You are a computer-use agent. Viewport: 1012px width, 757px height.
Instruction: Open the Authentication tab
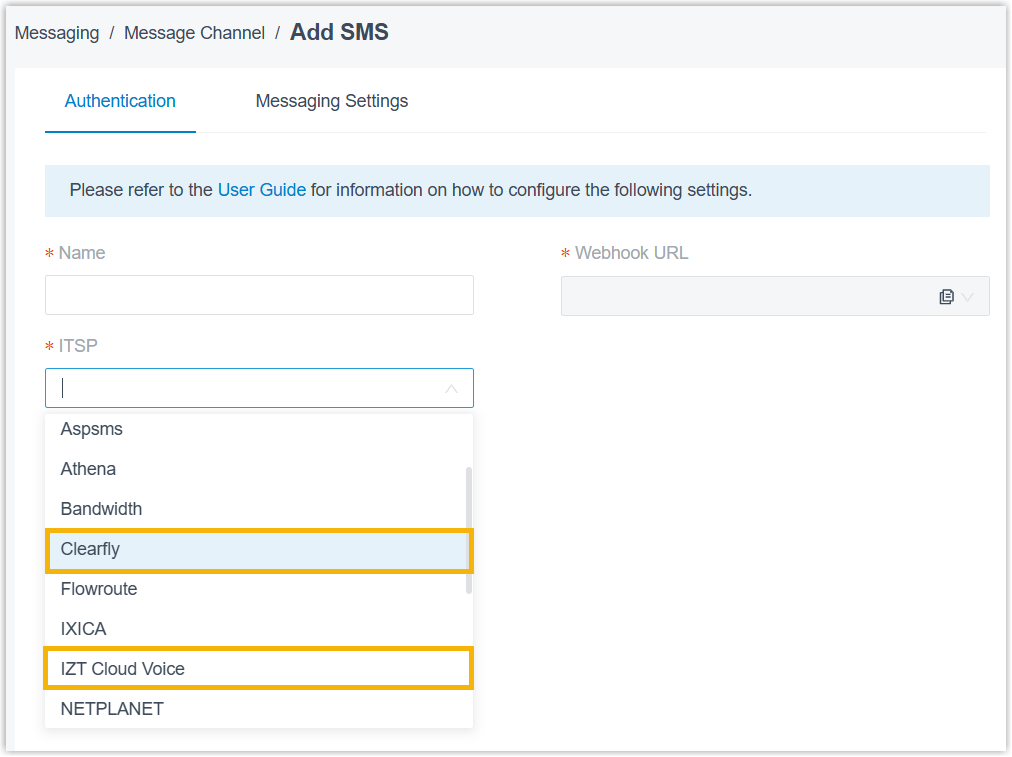click(x=120, y=101)
